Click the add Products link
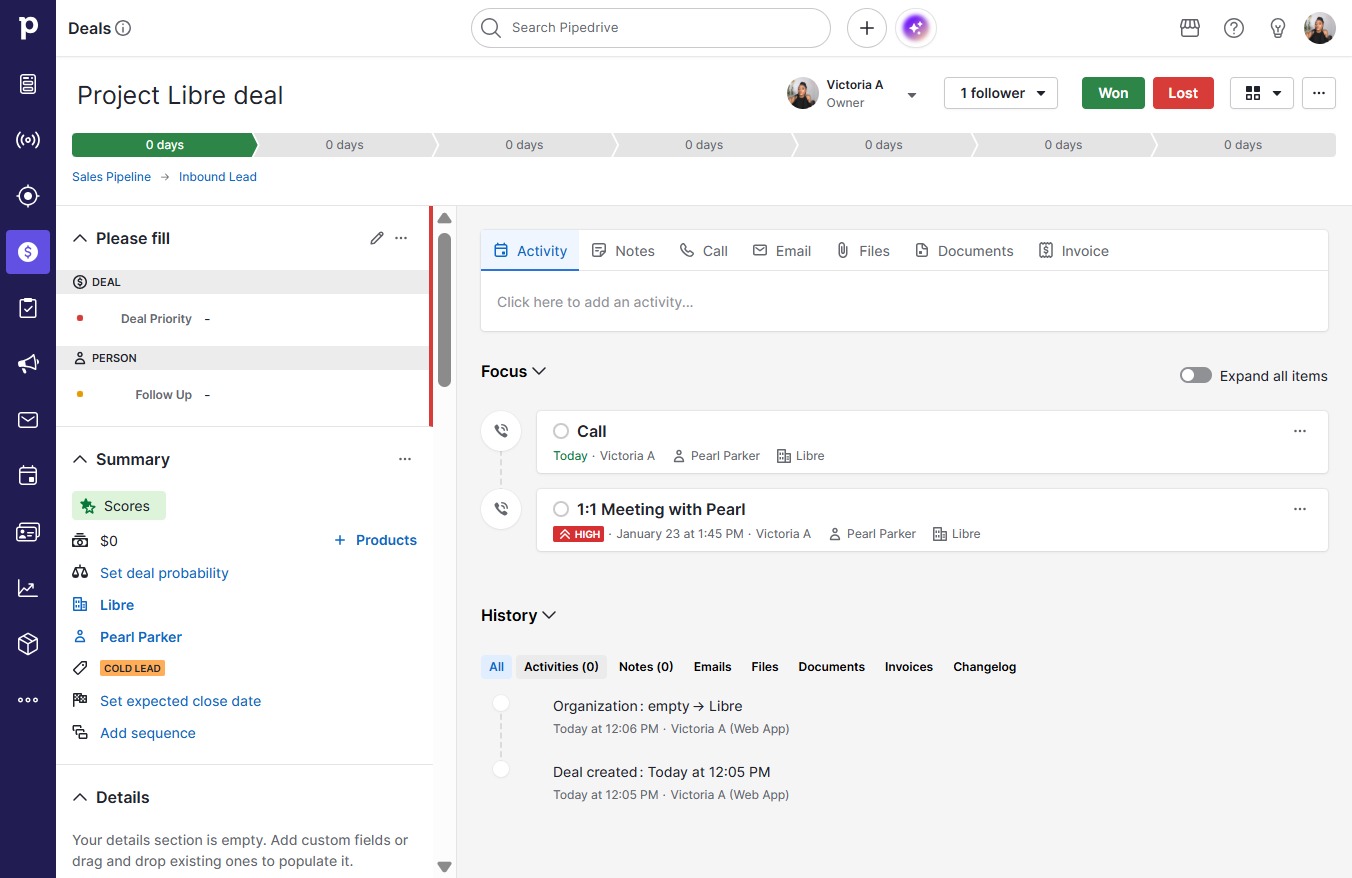This screenshot has height=878, width=1352. (x=375, y=540)
